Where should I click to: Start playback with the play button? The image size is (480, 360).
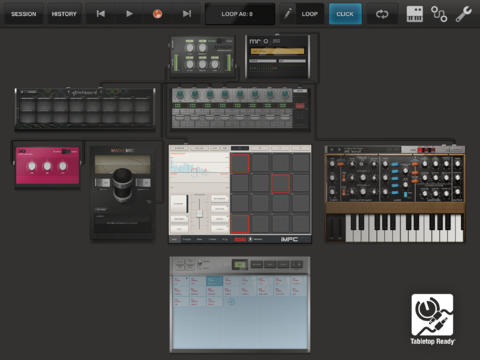click(x=129, y=14)
